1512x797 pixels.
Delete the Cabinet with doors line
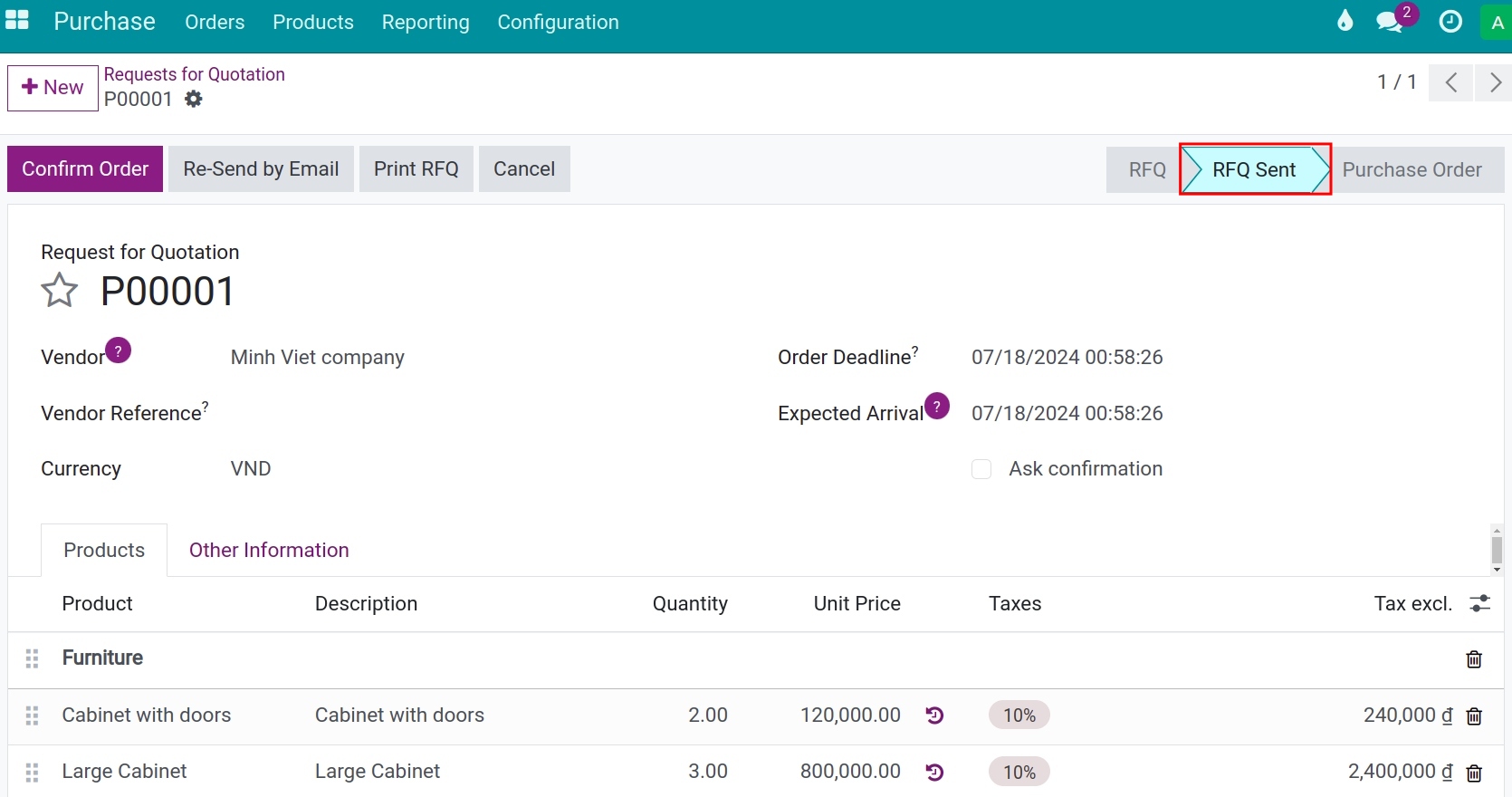point(1474,716)
